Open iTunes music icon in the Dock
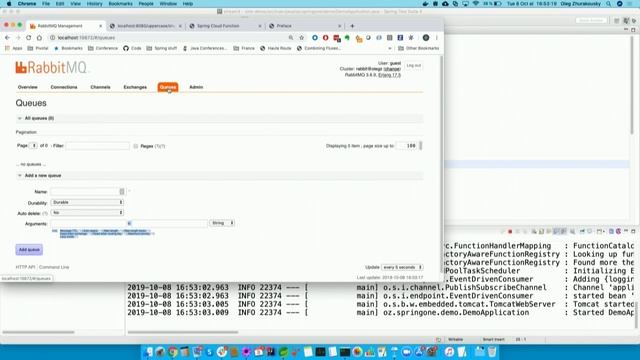This screenshot has width=640, height=360. click(449, 351)
